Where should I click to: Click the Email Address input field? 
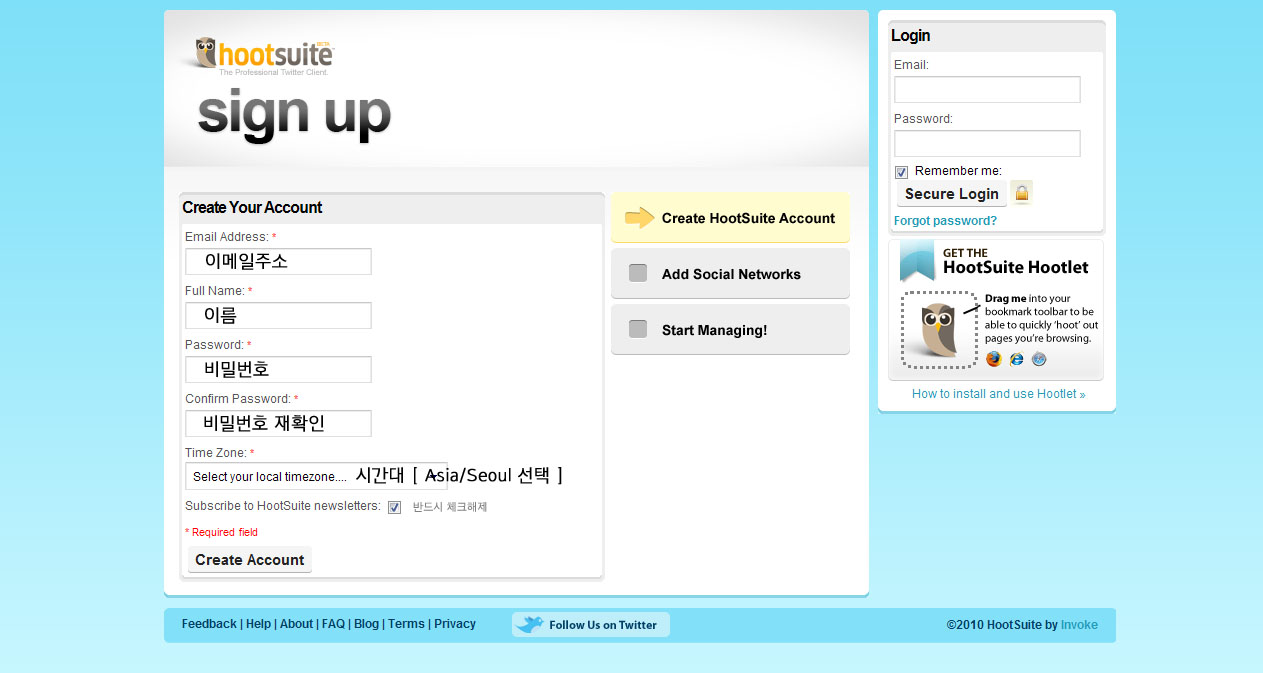(278, 261)
